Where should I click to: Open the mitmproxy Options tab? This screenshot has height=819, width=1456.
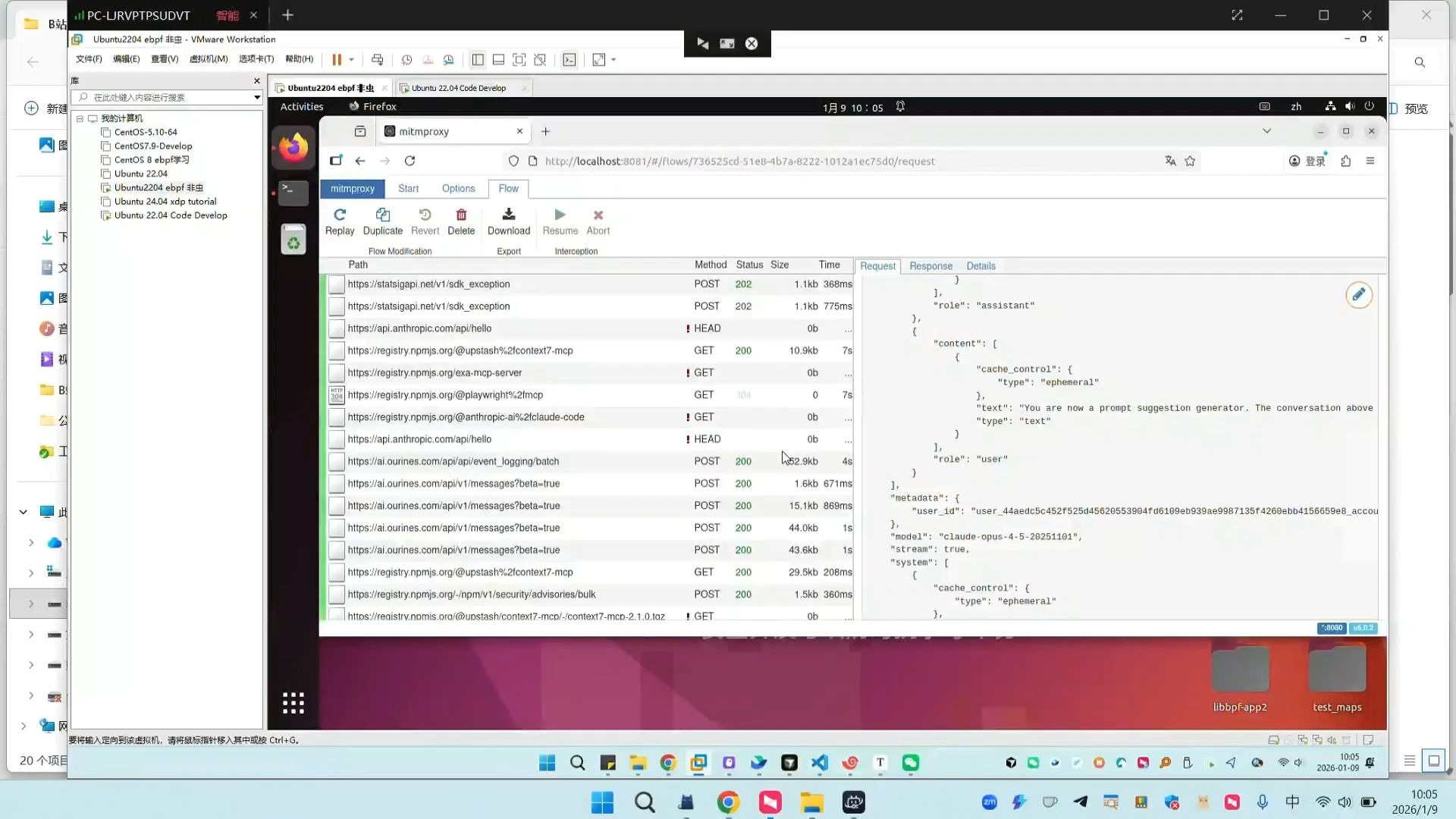(458, 189)
